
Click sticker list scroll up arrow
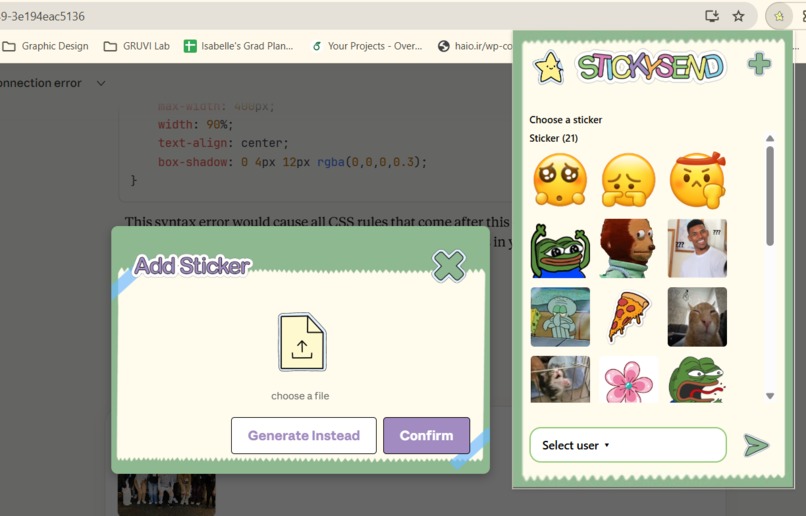click(x=770, y=138)
